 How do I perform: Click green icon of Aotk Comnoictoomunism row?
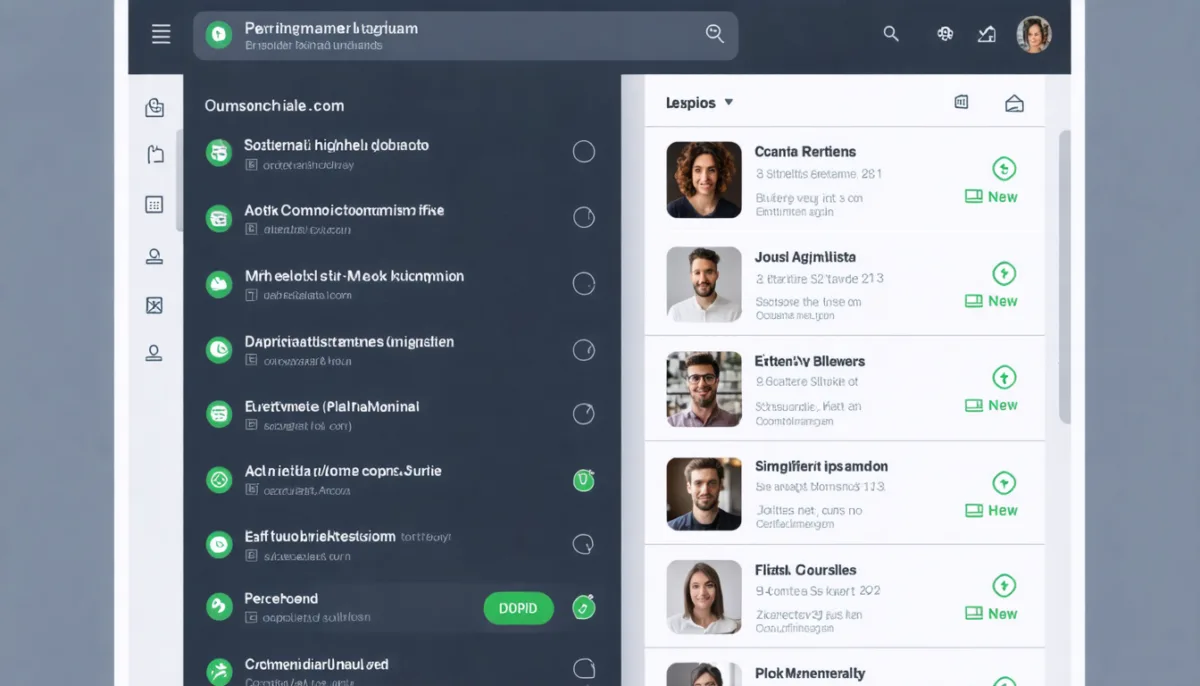tap(219, 219)
